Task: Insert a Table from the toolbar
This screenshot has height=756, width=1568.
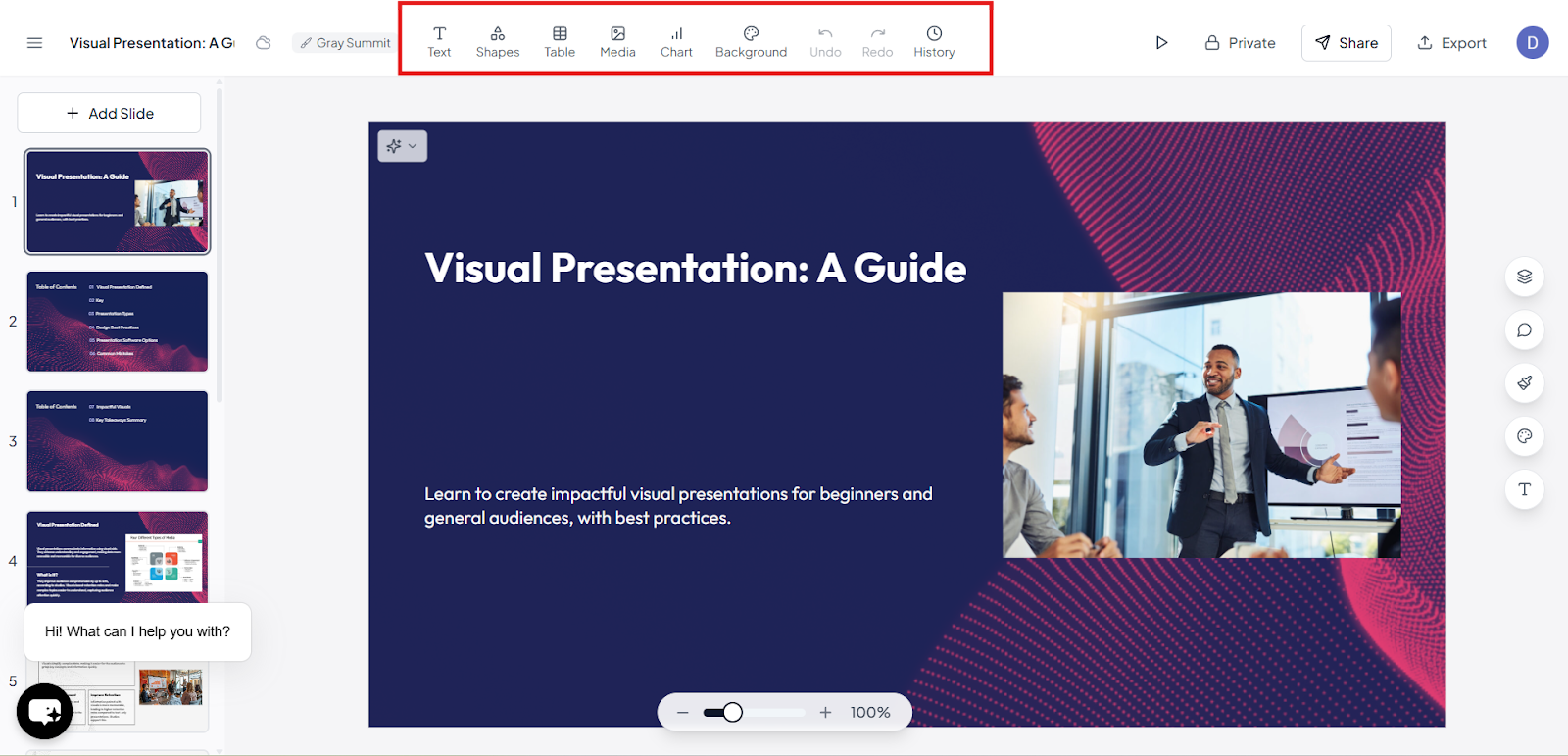Action: 560,42
